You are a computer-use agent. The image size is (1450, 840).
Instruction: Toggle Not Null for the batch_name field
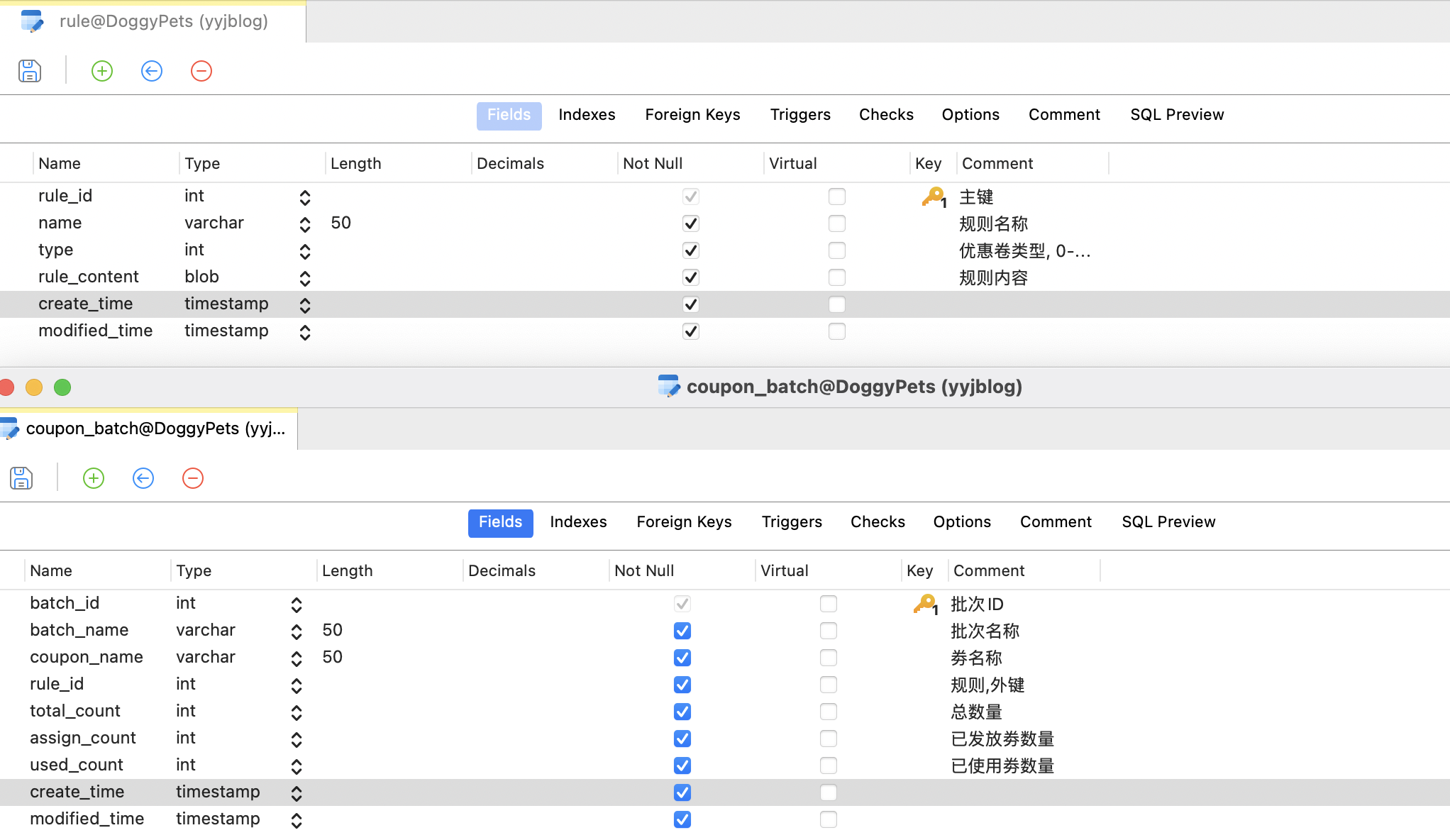click(682, 631)
